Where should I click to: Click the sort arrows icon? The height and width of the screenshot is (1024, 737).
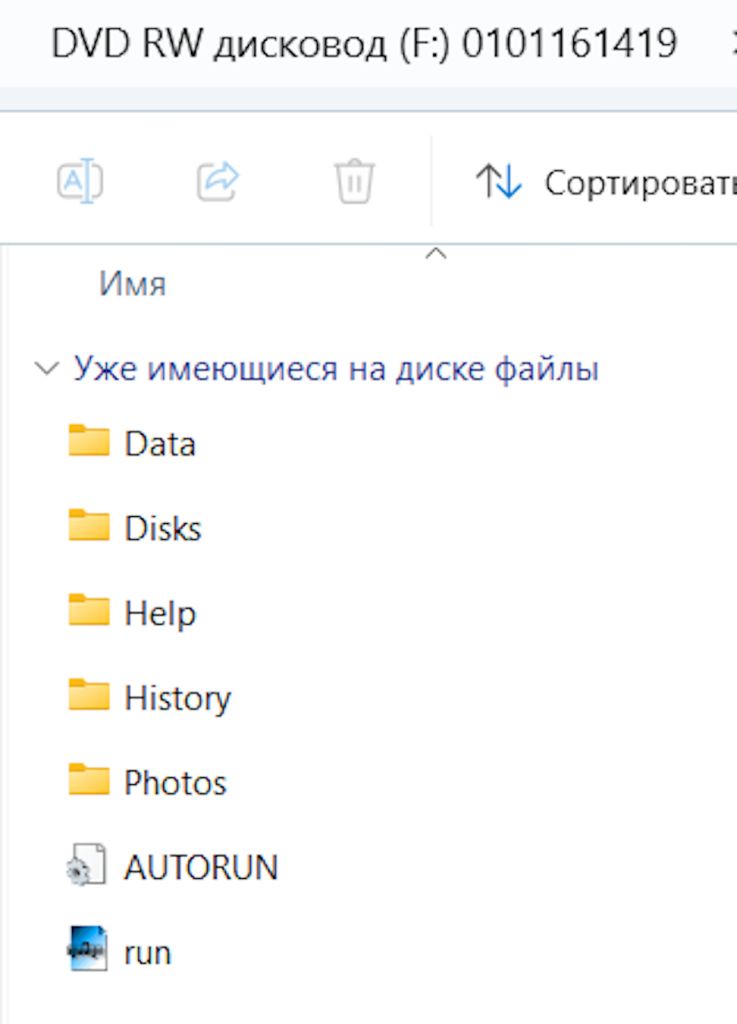click(499, 181)
